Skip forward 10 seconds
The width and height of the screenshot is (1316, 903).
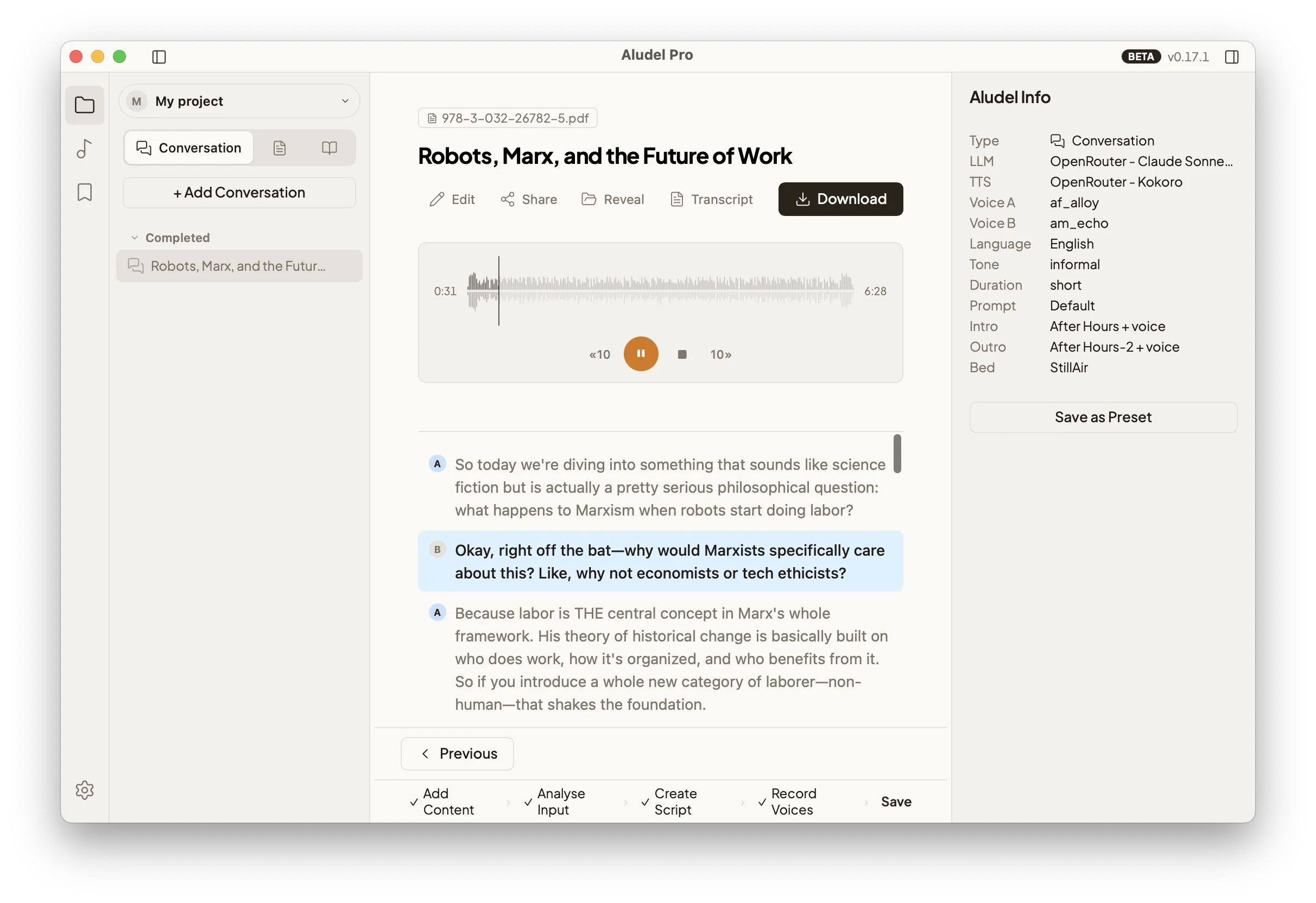coord(721,355)
